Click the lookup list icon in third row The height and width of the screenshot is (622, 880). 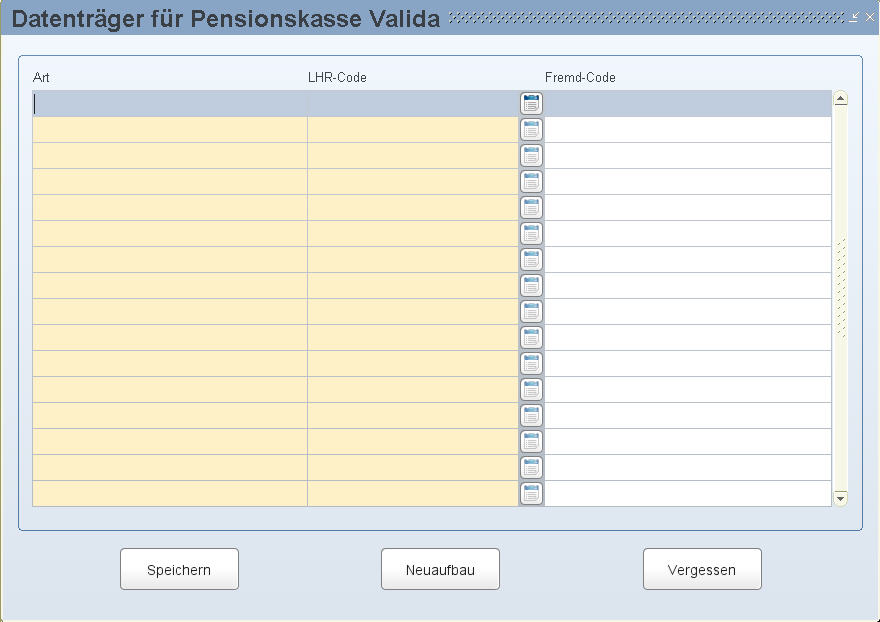531,155
